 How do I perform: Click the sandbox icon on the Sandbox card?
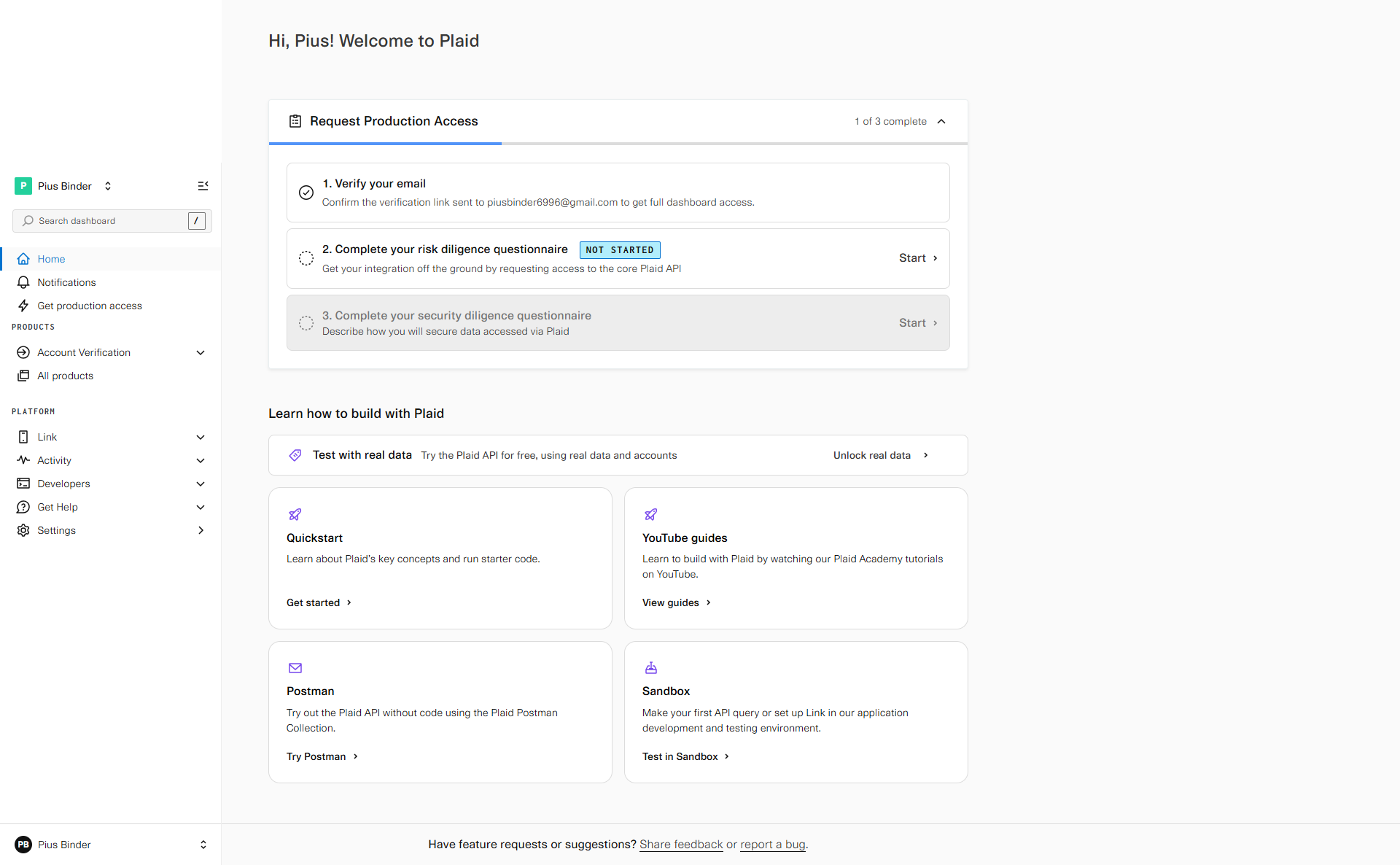click(651, 668)
